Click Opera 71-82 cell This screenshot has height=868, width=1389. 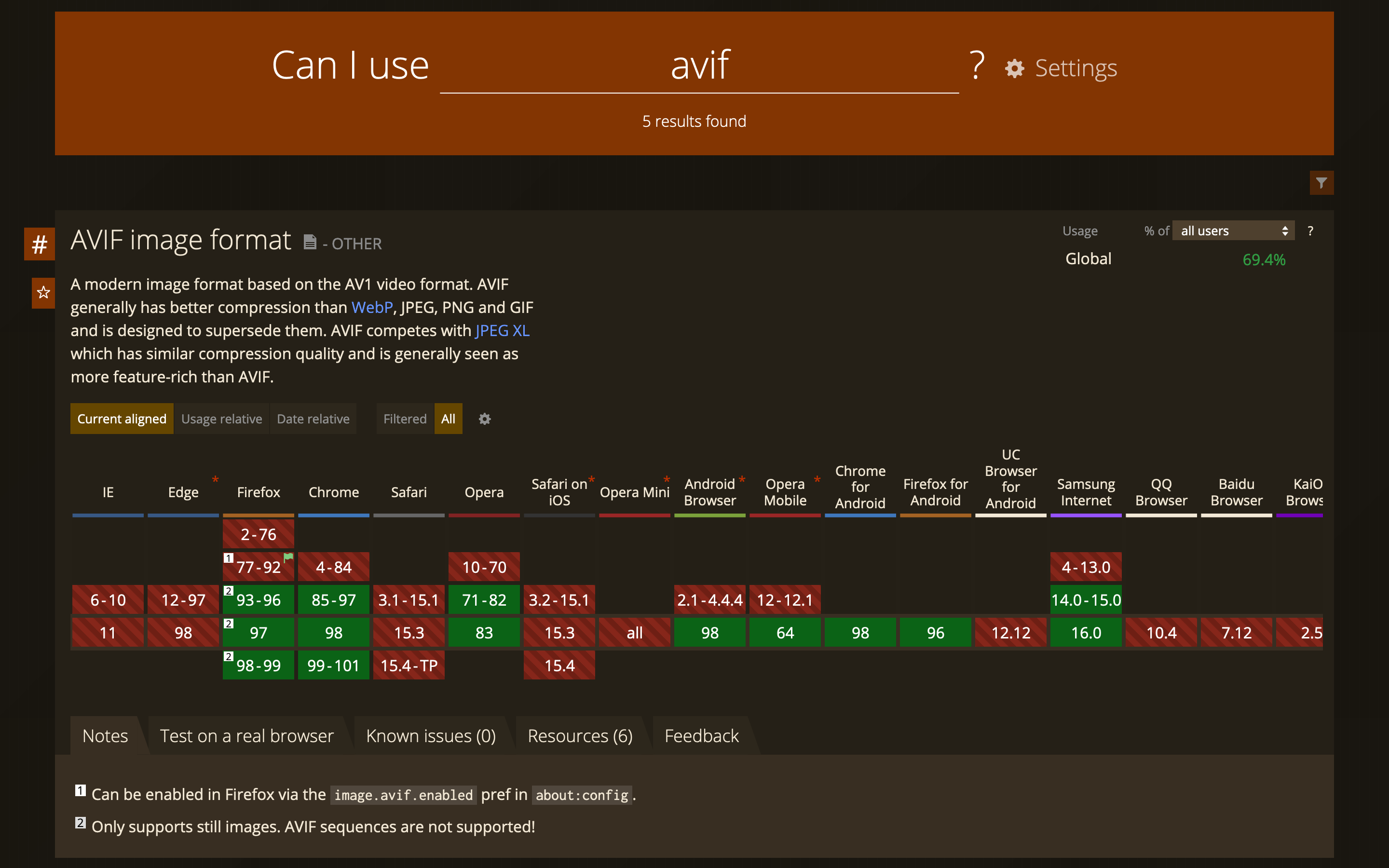click(484, 600)
